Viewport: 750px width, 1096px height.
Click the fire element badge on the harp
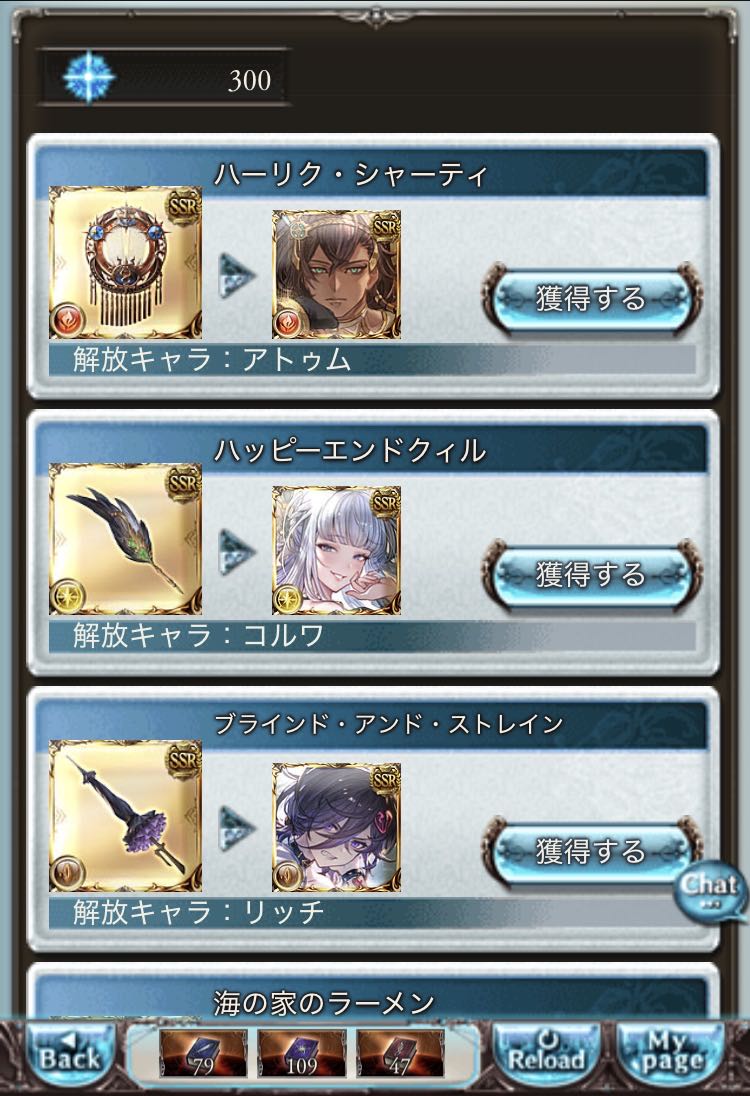(x=68, y=320)
